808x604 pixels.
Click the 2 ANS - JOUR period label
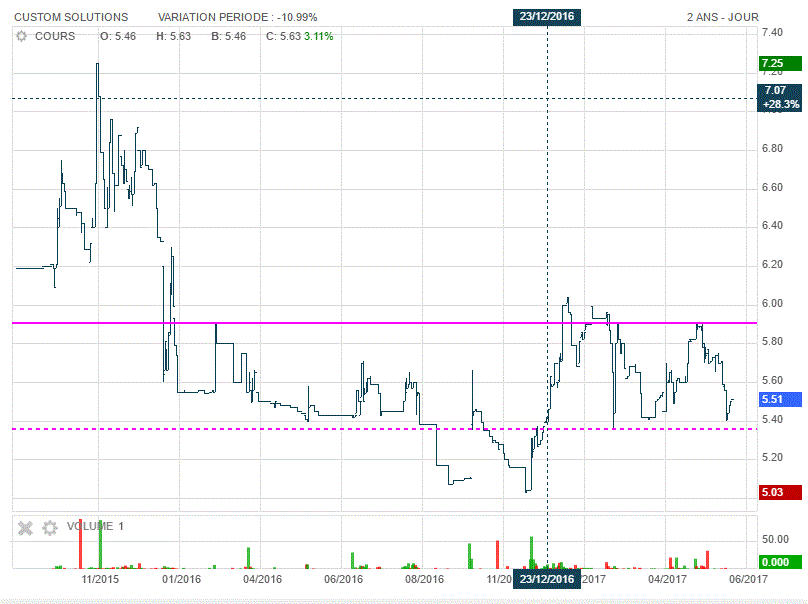(x=722, y=17)
